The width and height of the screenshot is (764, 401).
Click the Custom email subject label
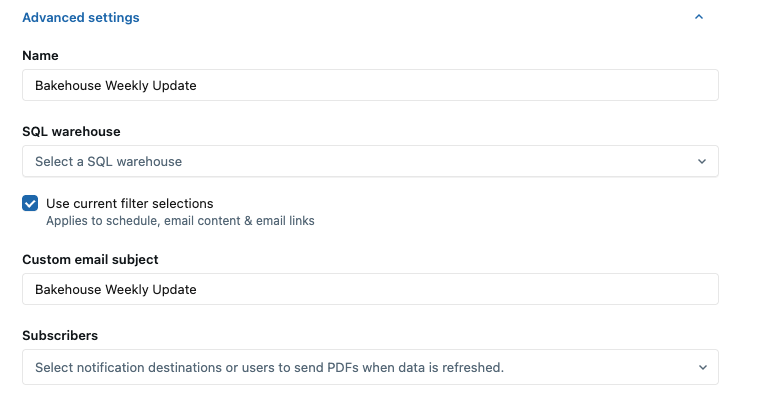tap(90, 259)
